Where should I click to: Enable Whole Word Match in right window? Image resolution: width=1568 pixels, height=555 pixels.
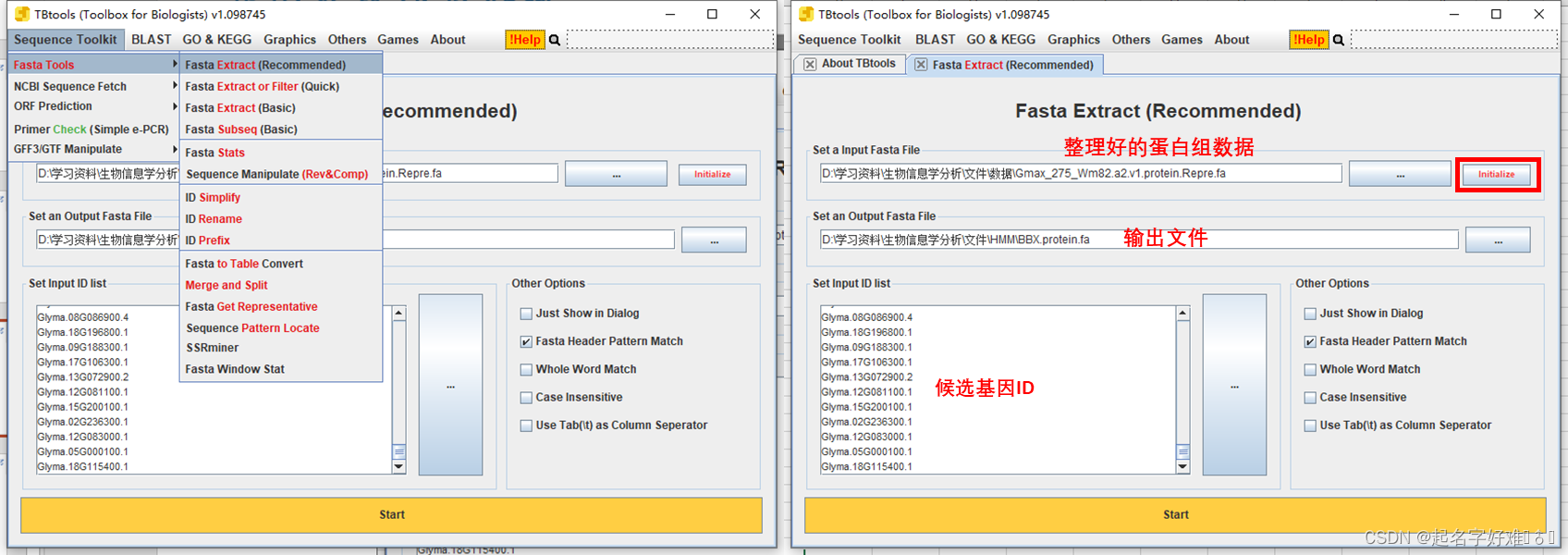(x=1310, y=369)
